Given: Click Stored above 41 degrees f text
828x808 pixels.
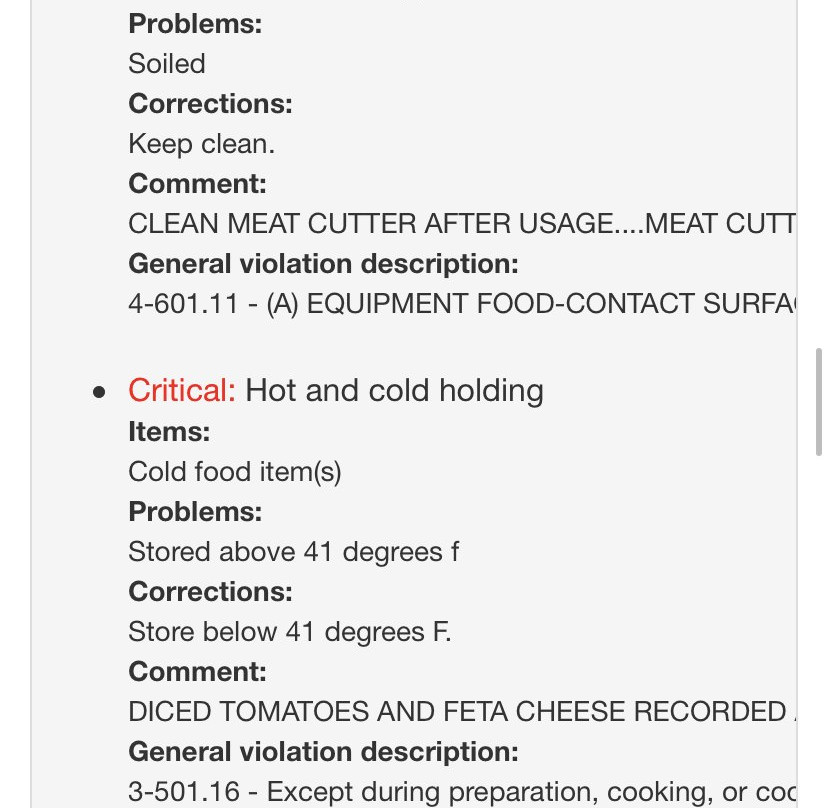Looking at the screenshot, I should [x=294, y=552].
